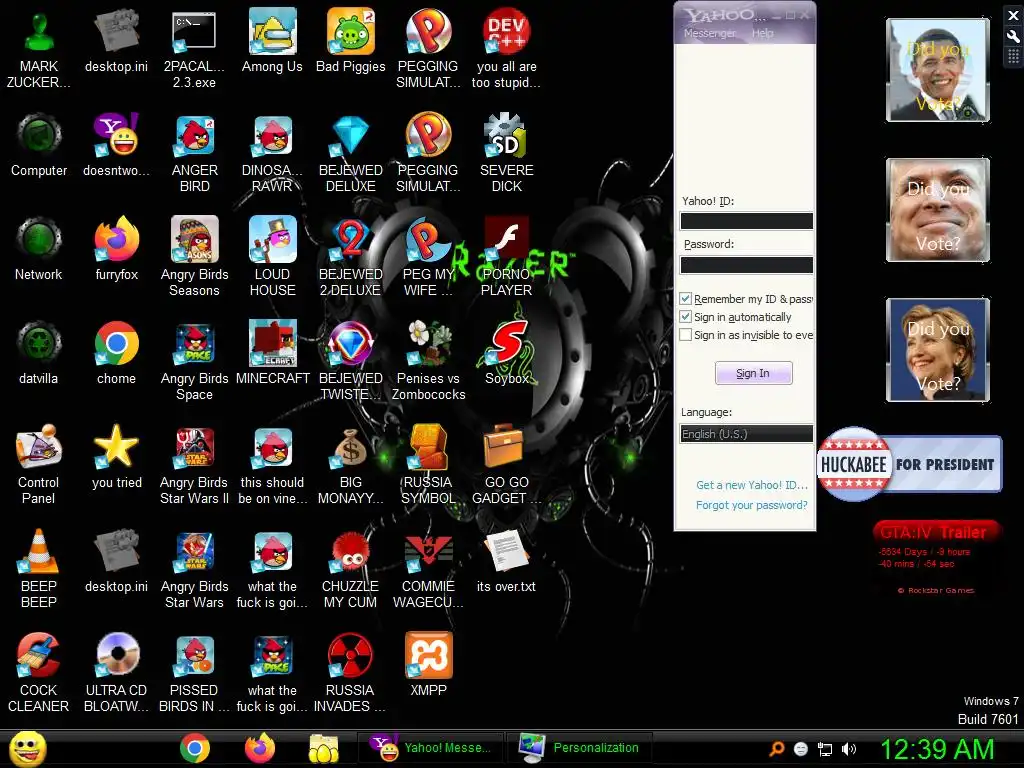Click the Password input field
Viewport: 1024px width, 768px height.
pyautogui.click(x=746, y=264)
